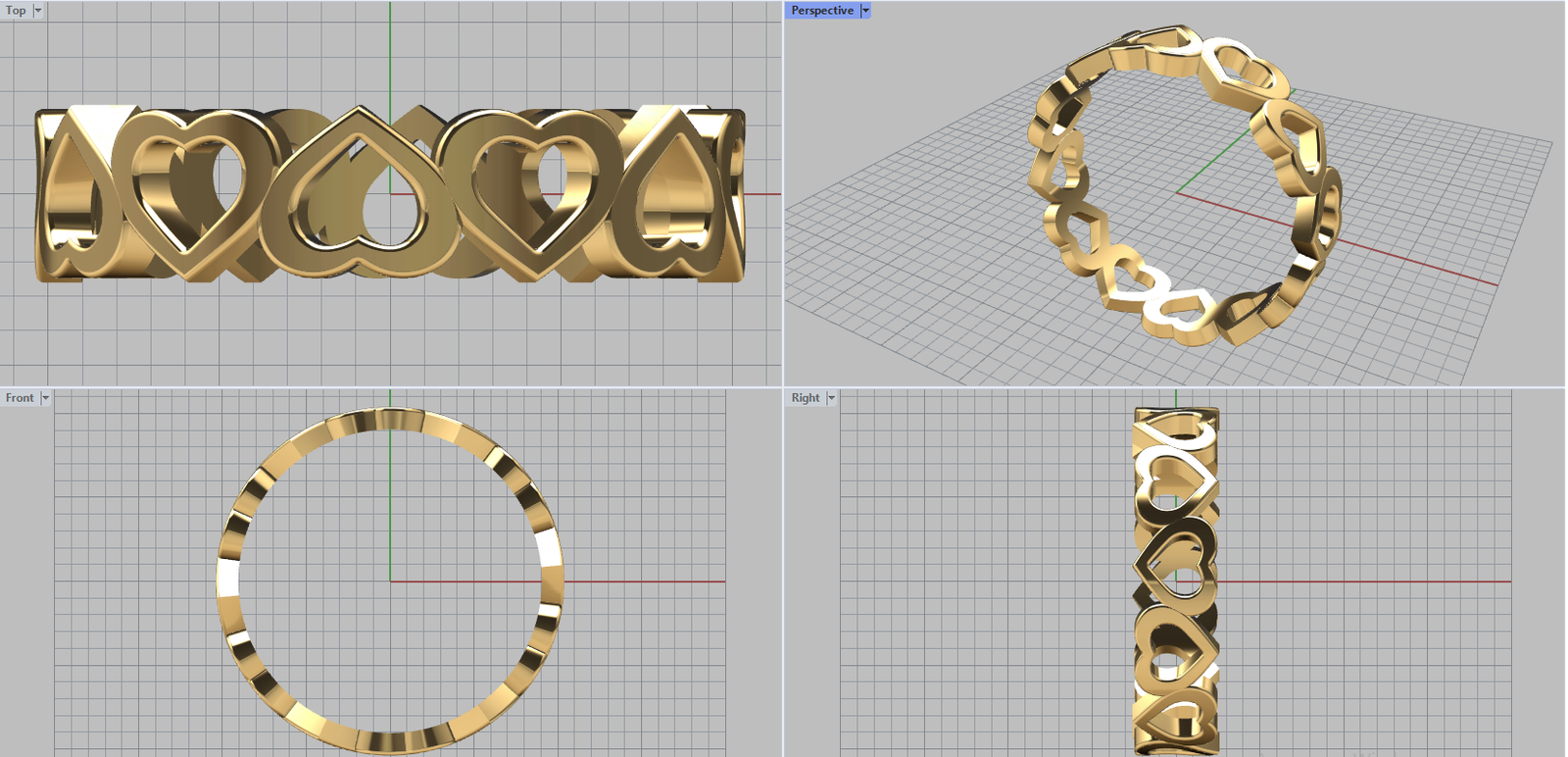The image size is (1568, 757).
Task: Open the Perspective viewport dropdown arrow
Action: click(x=865, y=11)
